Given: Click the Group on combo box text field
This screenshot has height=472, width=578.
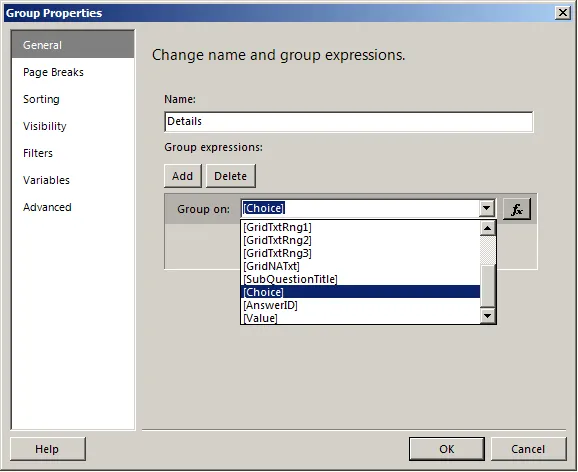Looking at the screenshot, I should click(x=360, y=208).
